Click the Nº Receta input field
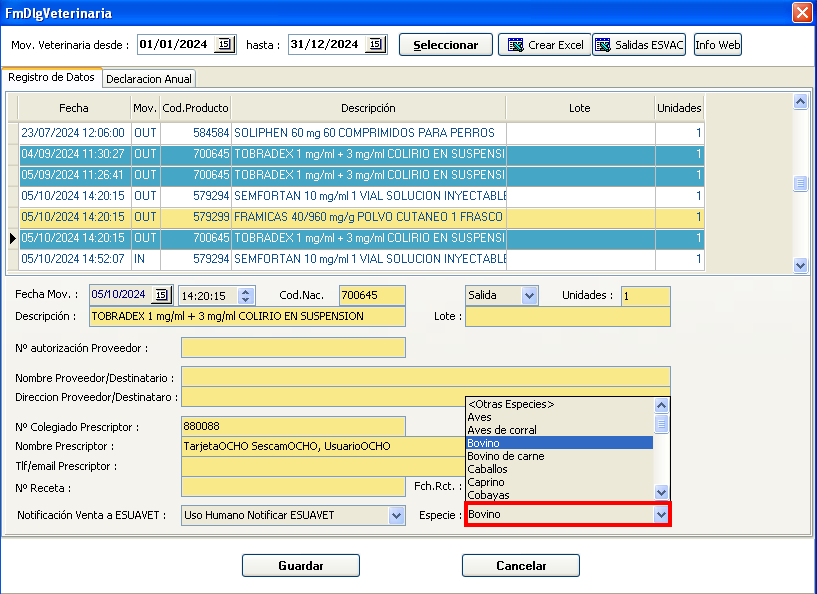 [293, 486]
